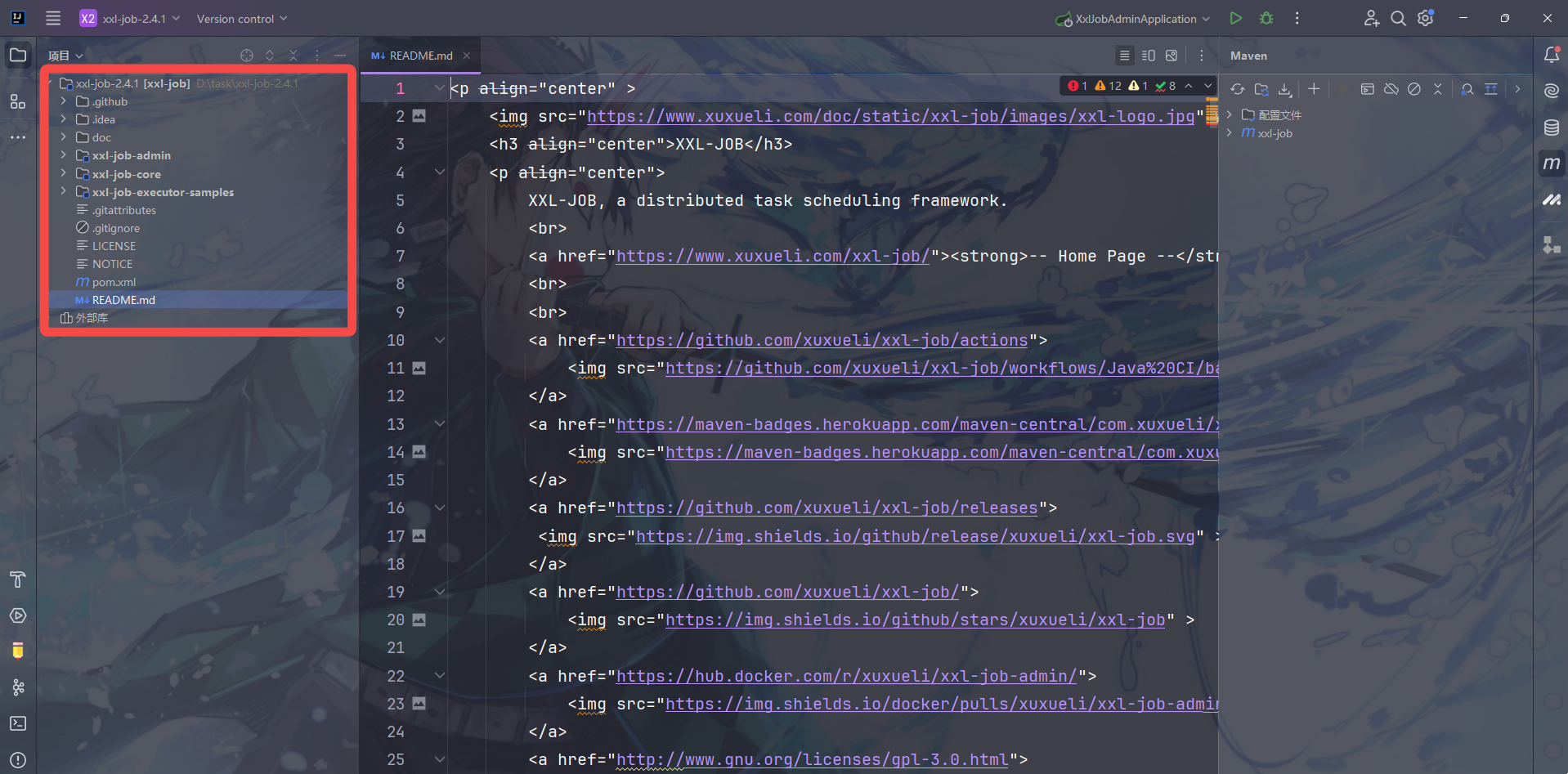Expand Maven 配置文件 node
The width and height of the screenshot is (1568, 774).
(1230, 114)
